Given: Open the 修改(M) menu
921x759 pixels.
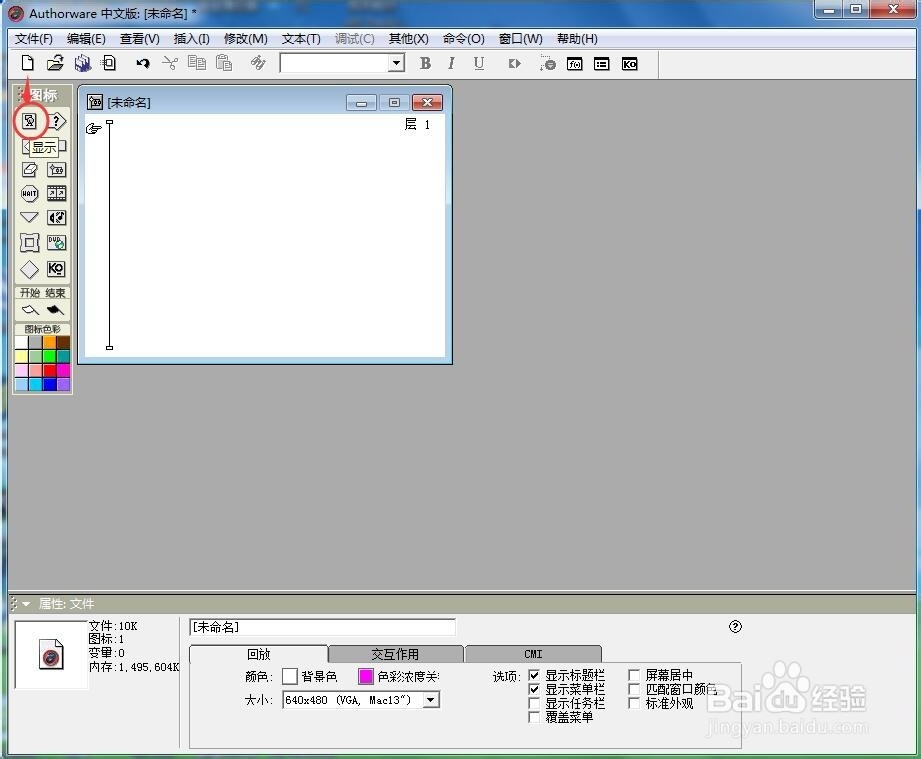Looking at the screenshot, I should click(246, 39).
